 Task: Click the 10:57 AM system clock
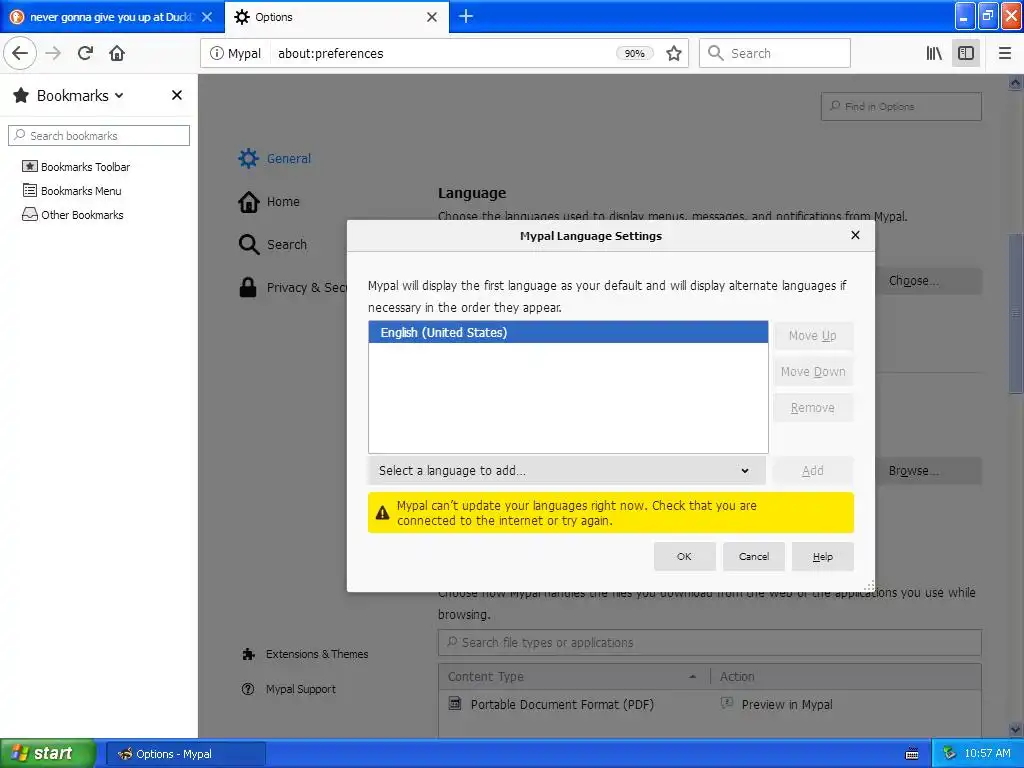[987, 754]
